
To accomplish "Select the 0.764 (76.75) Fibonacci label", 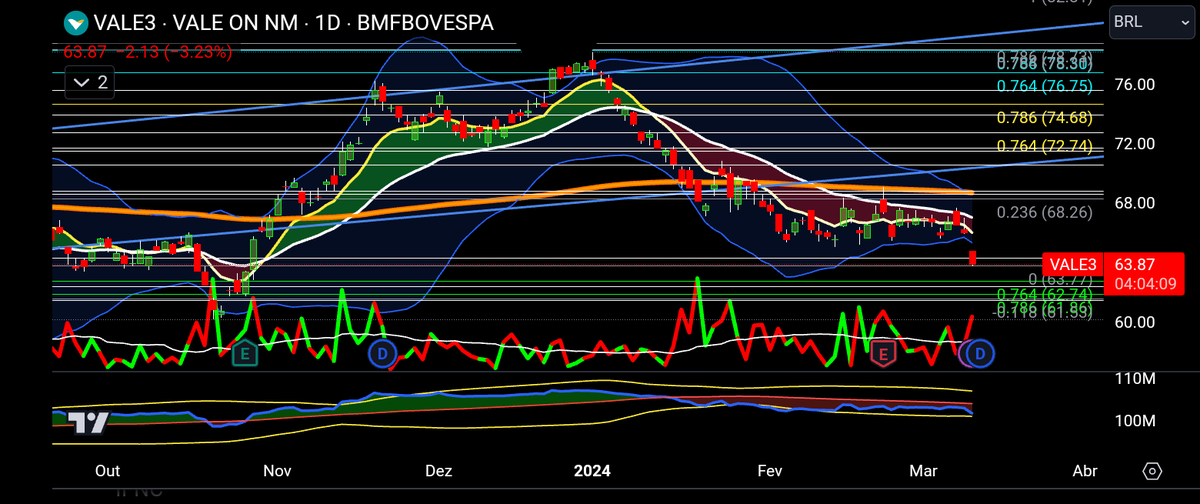I will (x=1044, y=86).
